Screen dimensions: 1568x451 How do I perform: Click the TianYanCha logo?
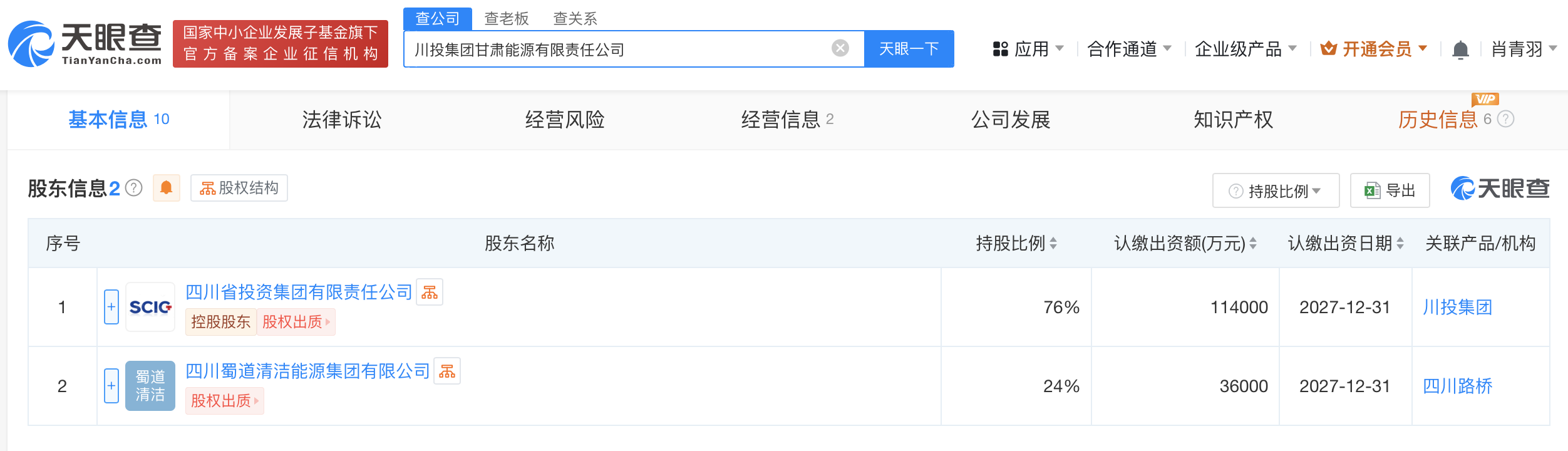(x=85, y=44)
